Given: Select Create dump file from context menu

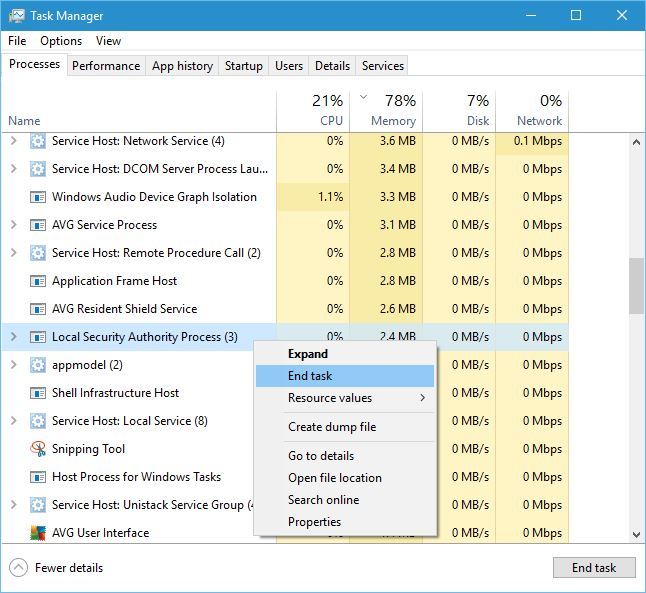Looking at the screenshot, I should [345, 427].
